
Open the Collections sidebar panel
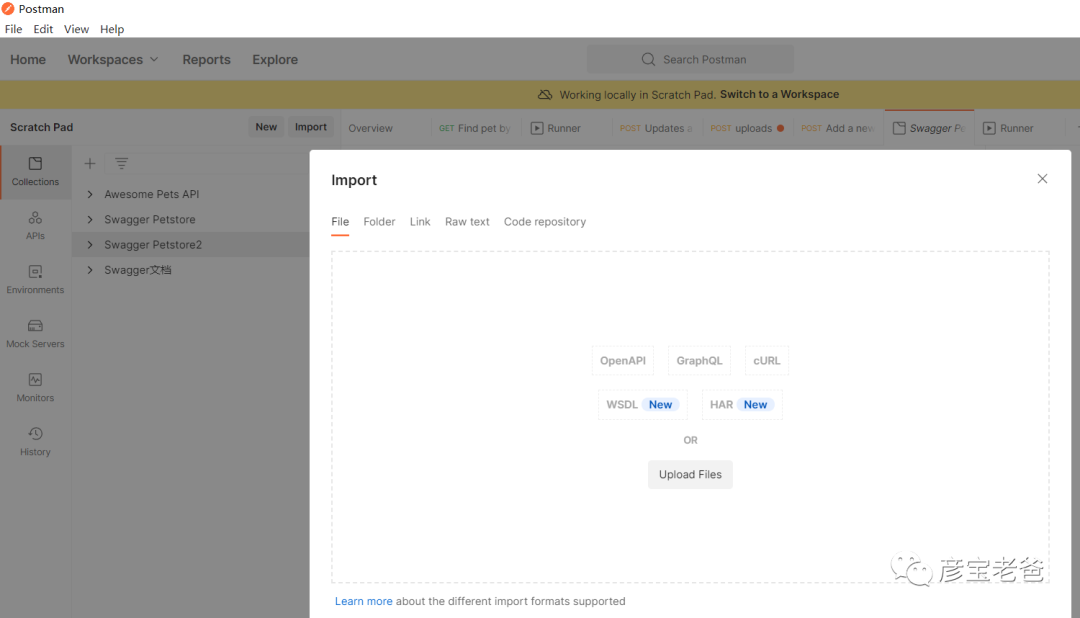click(x=35, y=171)
